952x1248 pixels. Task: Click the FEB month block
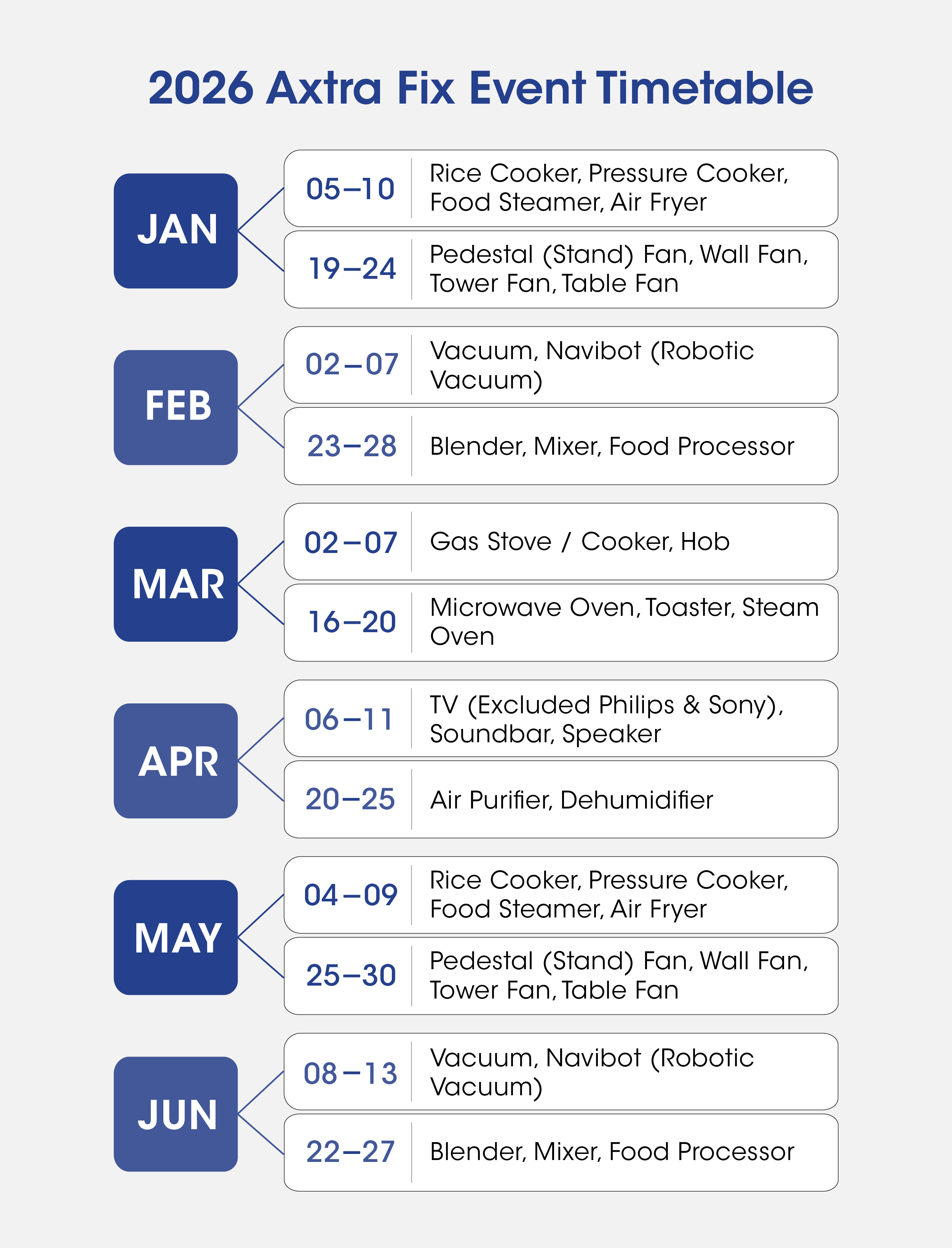pos(176,407)
